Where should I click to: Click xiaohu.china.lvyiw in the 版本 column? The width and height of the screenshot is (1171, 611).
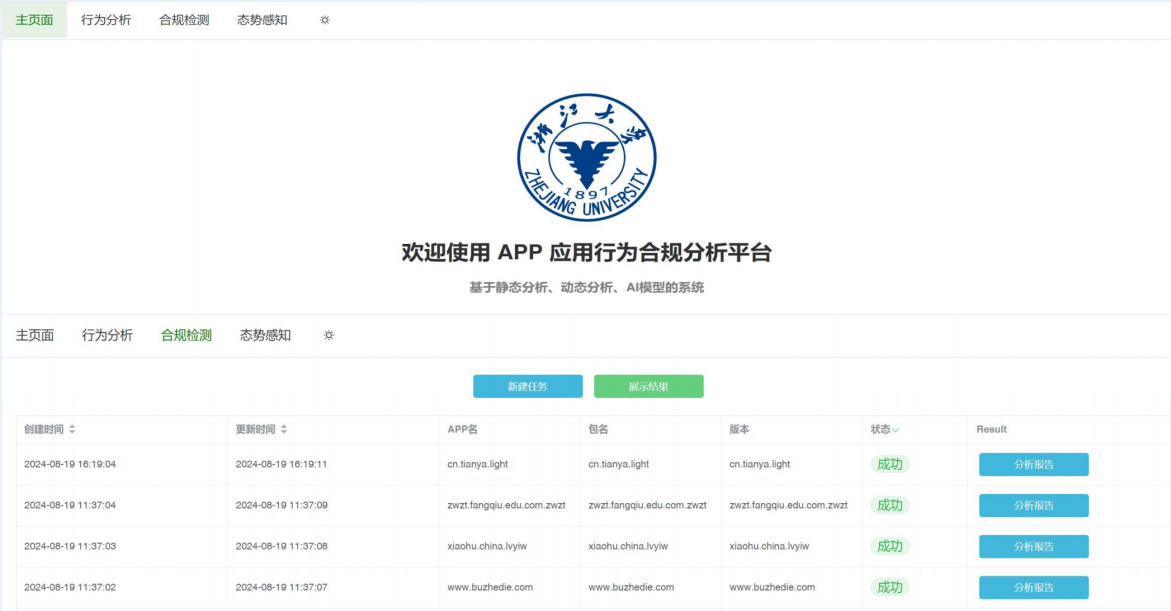coord(770,547)
